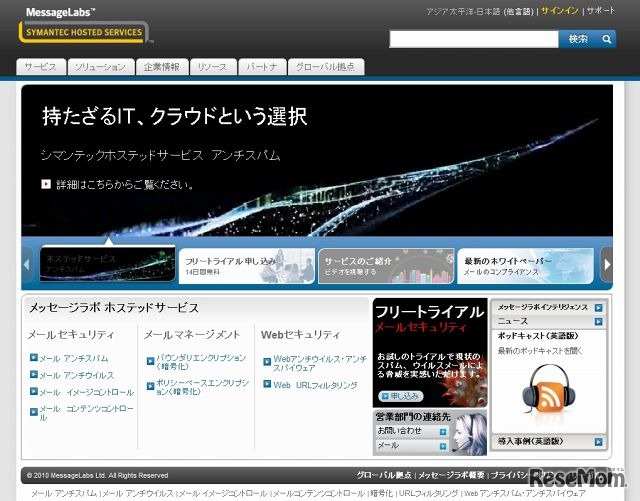Screen dimensions: 640x501
Task: Select the サービスのご紹介 carousel thumbnail
Action: [x=386, y=266]
